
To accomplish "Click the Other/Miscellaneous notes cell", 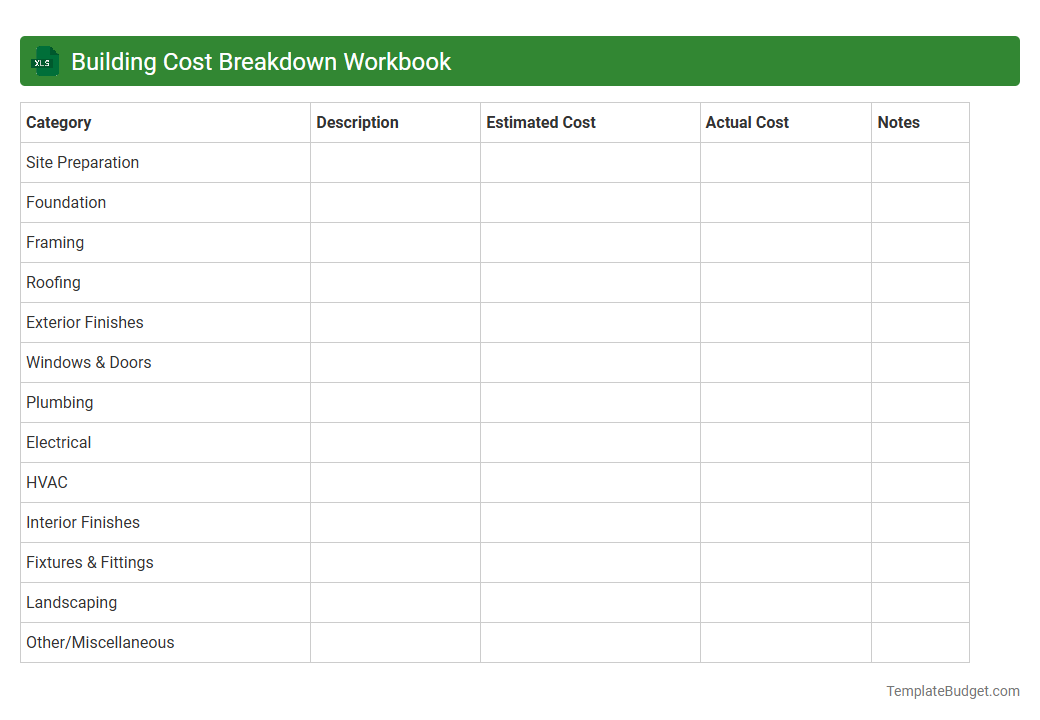I will (919, 642).
